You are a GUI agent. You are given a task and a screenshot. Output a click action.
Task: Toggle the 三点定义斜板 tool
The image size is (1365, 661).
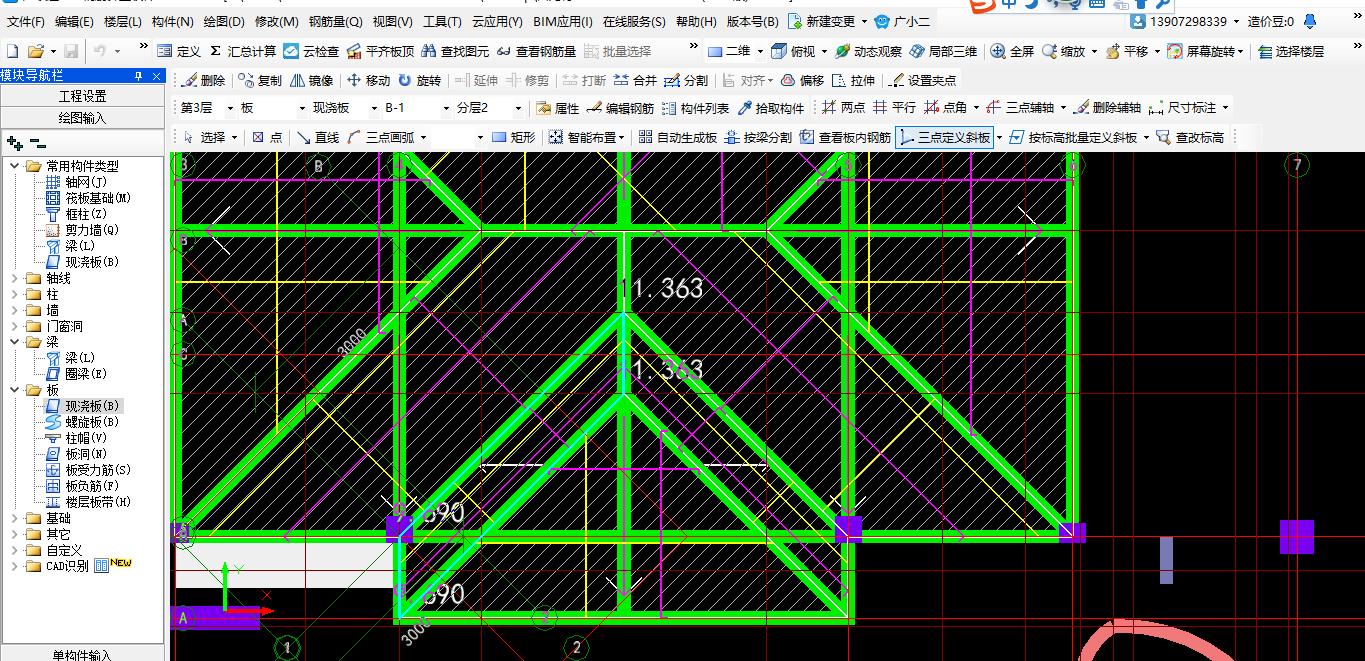(945, 138)
